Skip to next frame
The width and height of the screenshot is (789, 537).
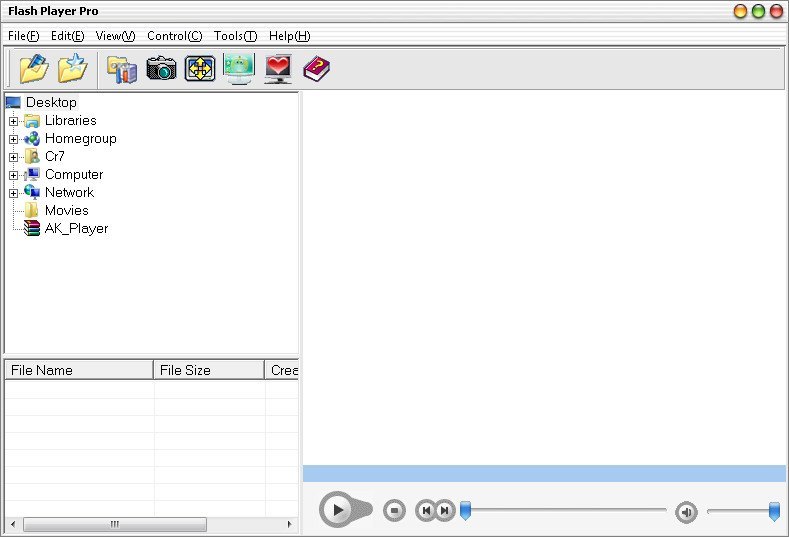point(445,510)
